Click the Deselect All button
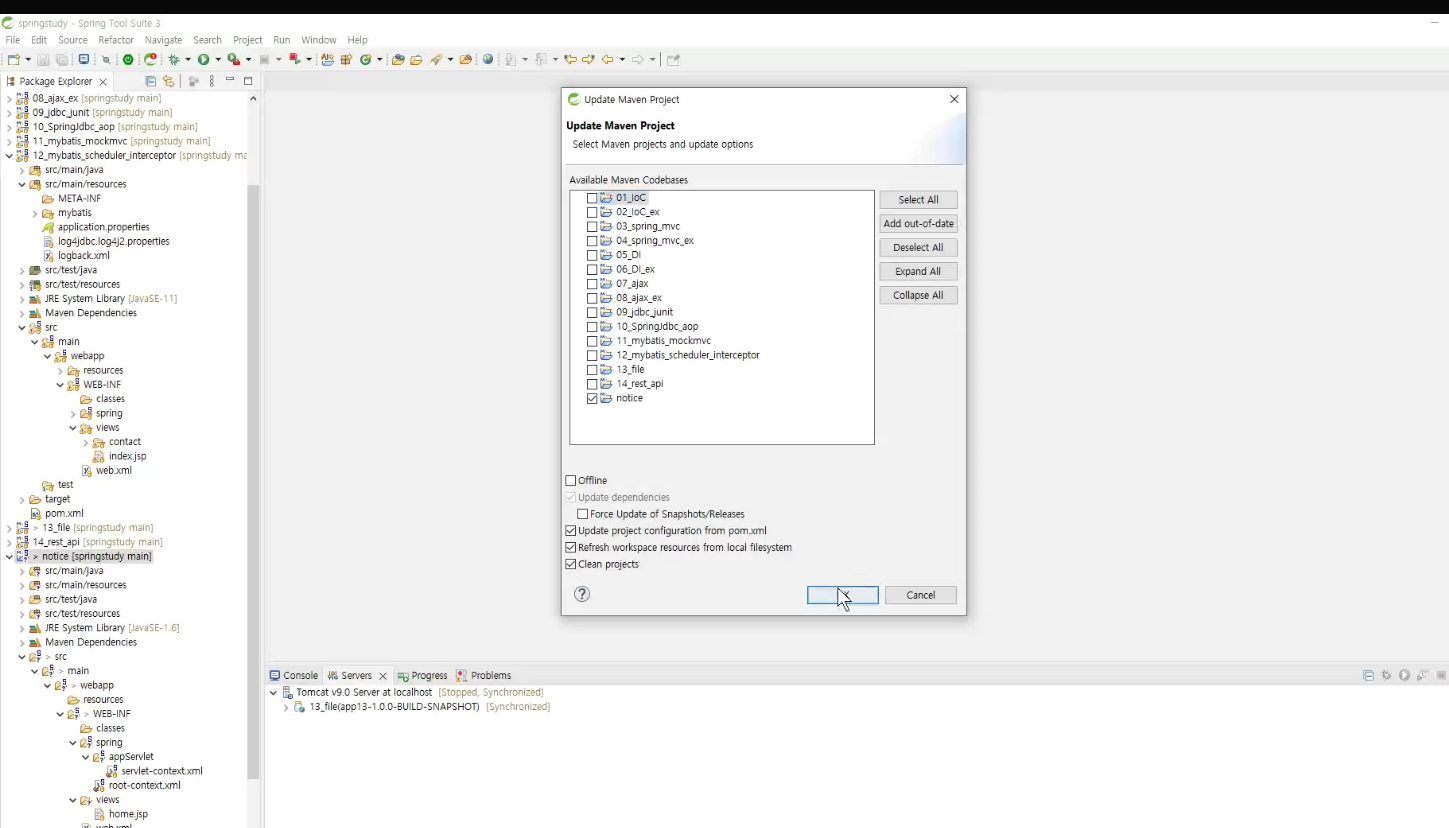Screen dimensions: 1449x828 tap(918, 248)
